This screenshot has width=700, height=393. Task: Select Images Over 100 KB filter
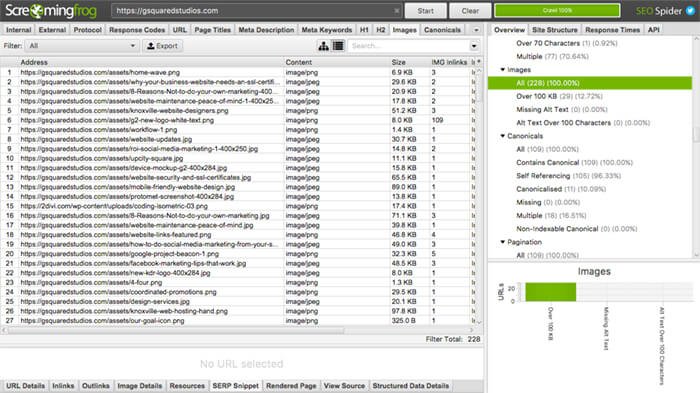559,96
